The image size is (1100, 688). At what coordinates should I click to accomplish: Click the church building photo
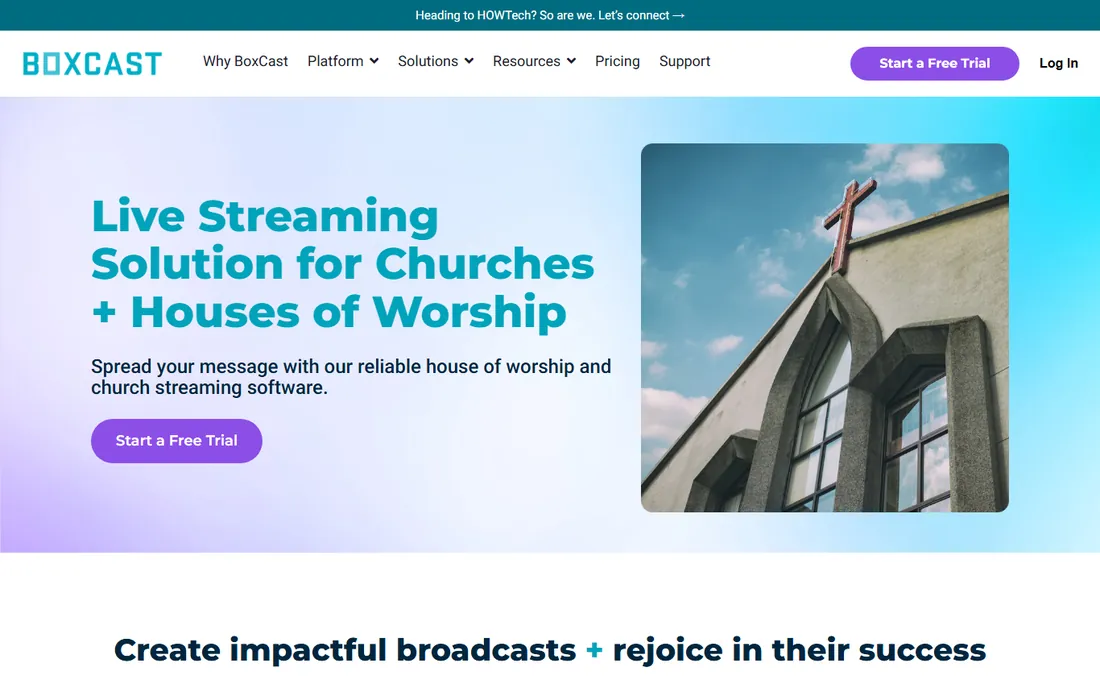(x=825, y=328)
